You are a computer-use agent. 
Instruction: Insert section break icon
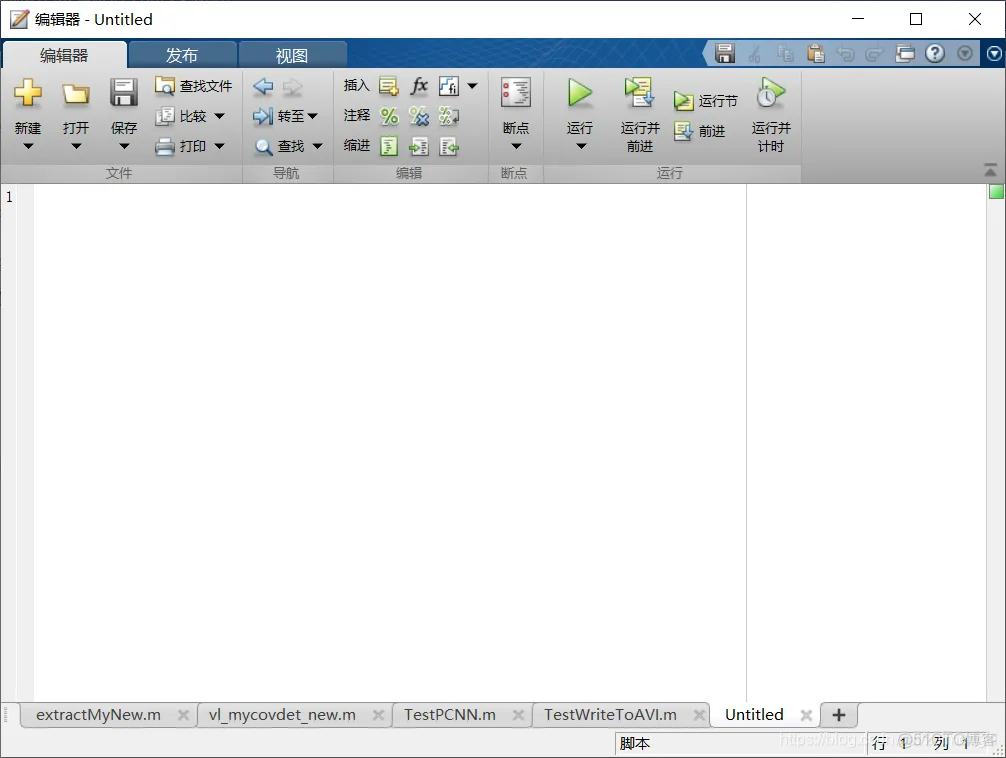tap(389, 86)
